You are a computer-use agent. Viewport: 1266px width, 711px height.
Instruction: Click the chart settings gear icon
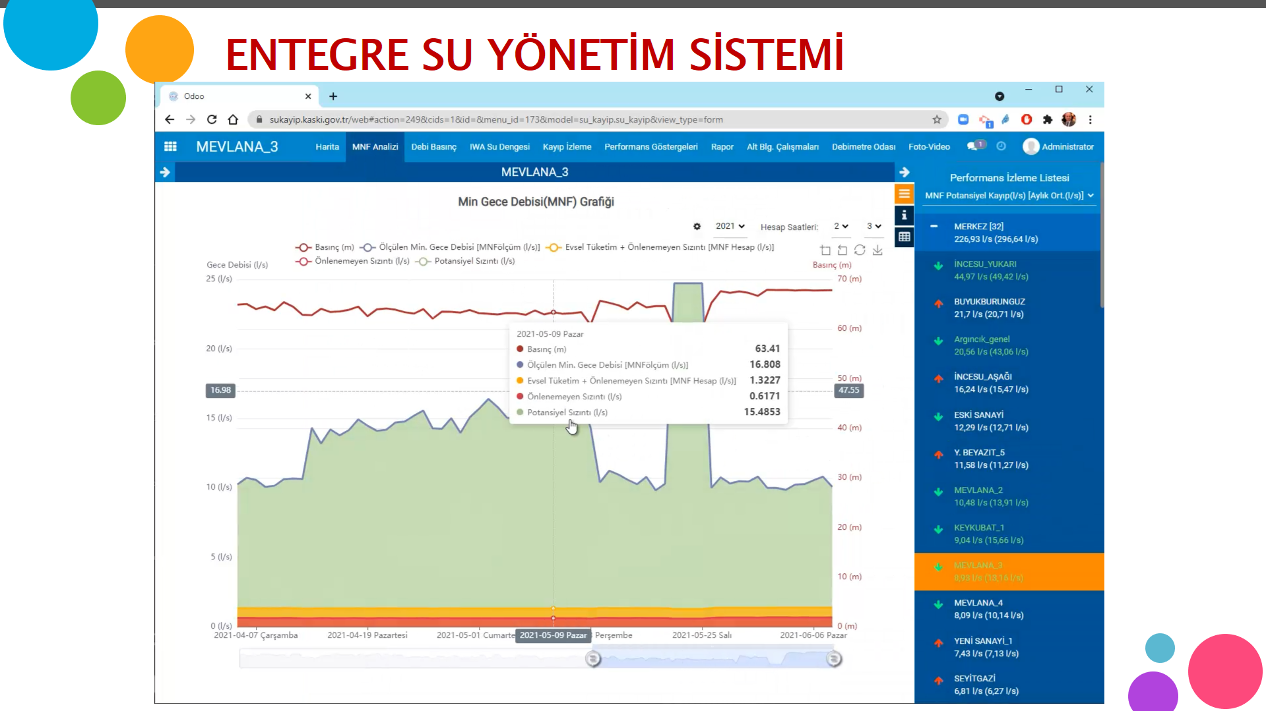(697, 227)
